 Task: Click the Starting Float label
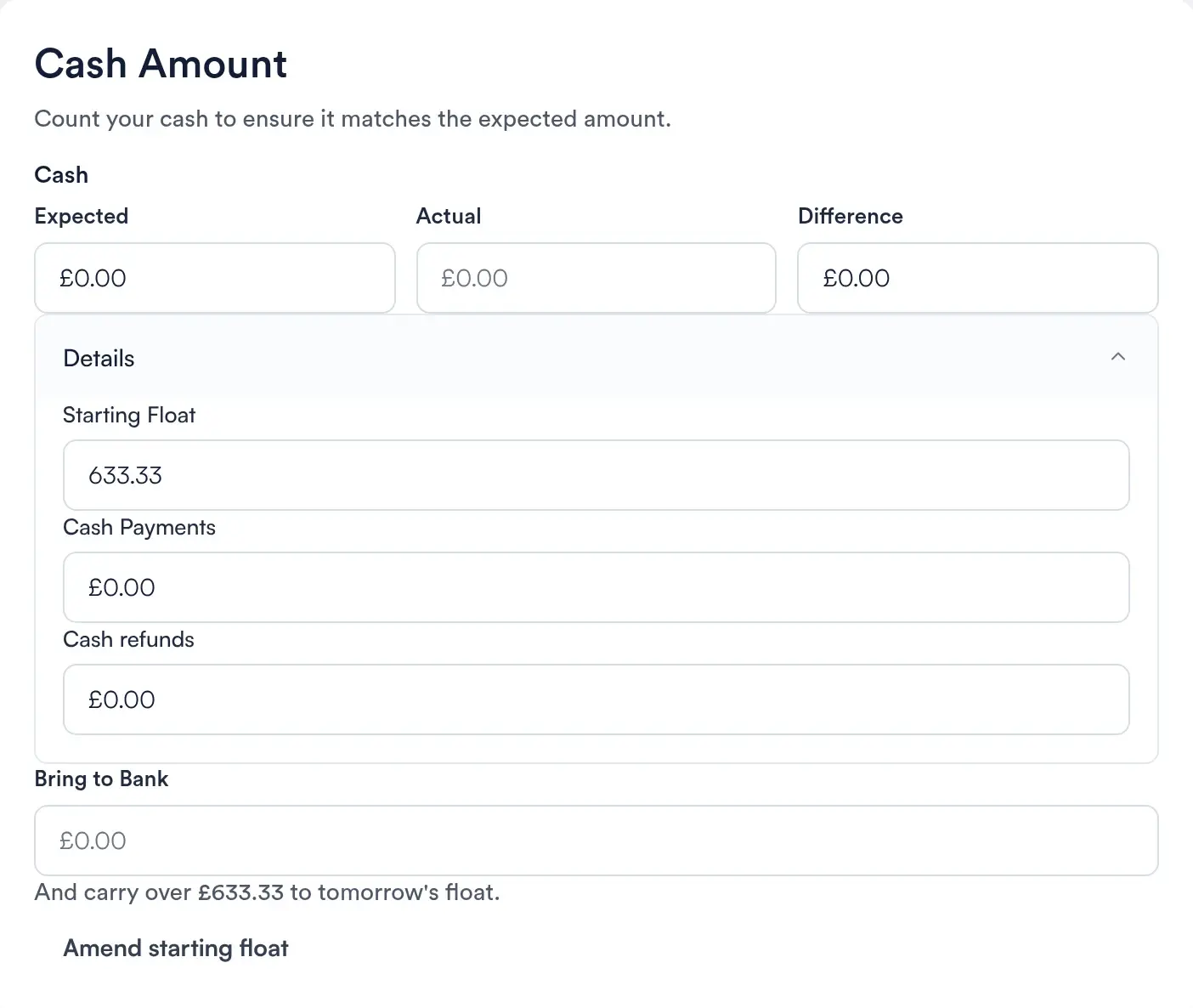pos(129,416)
